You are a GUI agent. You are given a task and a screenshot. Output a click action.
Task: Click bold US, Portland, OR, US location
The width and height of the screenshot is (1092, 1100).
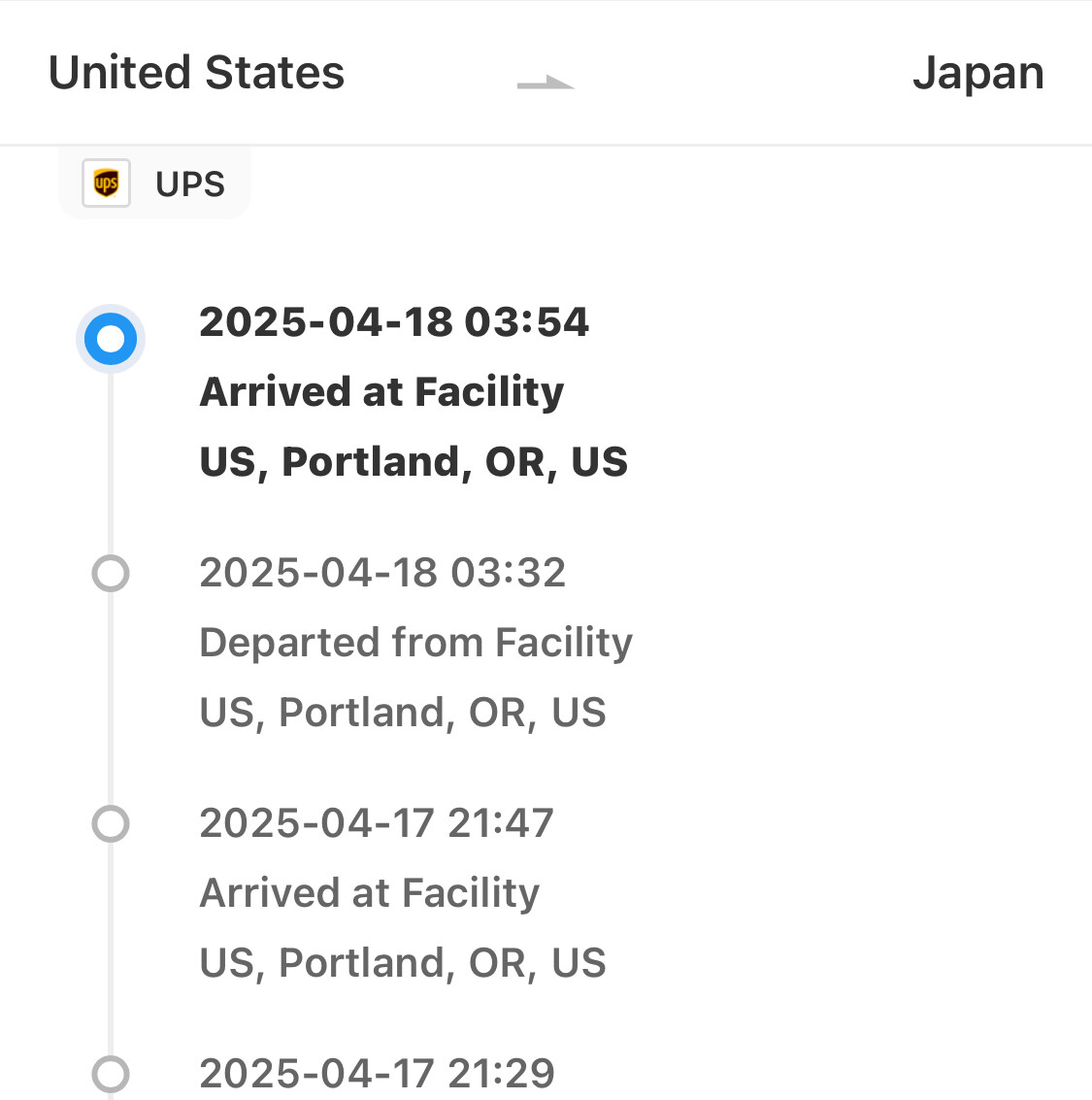coord(414,462)
